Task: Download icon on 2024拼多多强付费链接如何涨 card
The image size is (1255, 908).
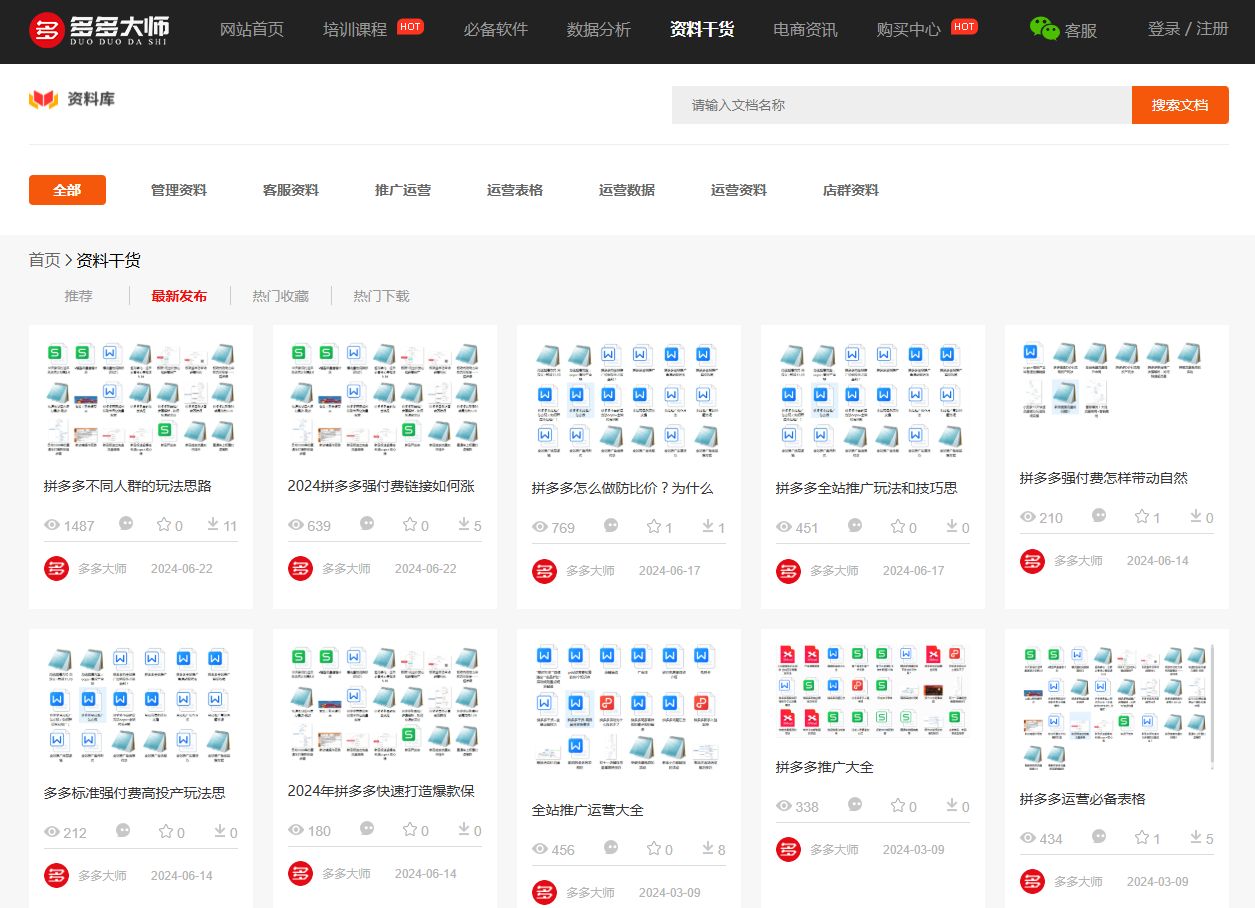Action: 464,524
